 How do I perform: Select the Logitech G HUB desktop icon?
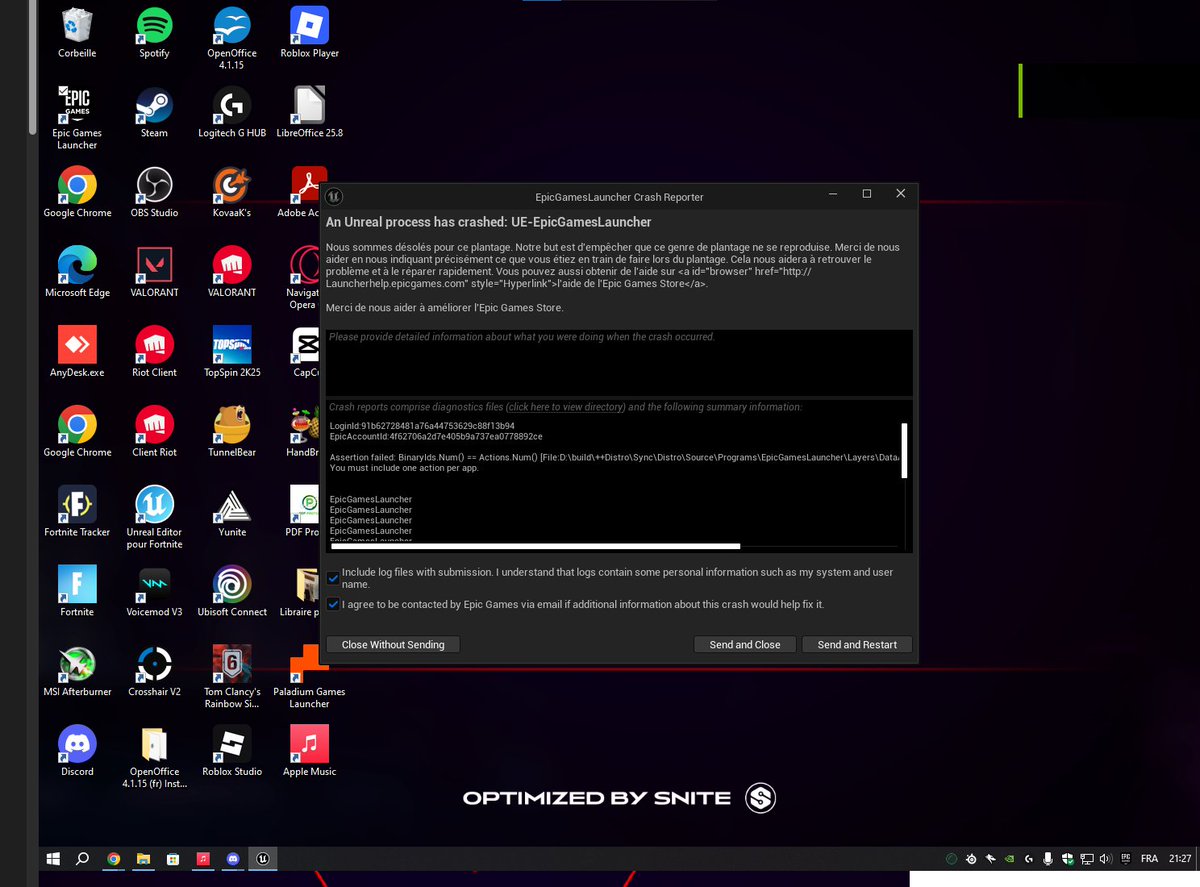[232, 112]
